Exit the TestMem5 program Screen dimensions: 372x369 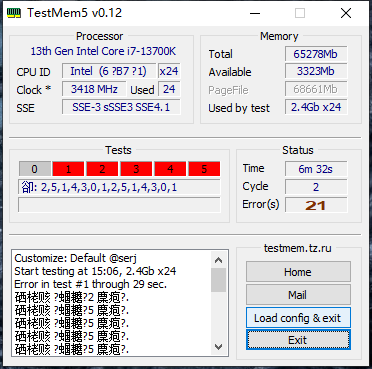[298, 340]
